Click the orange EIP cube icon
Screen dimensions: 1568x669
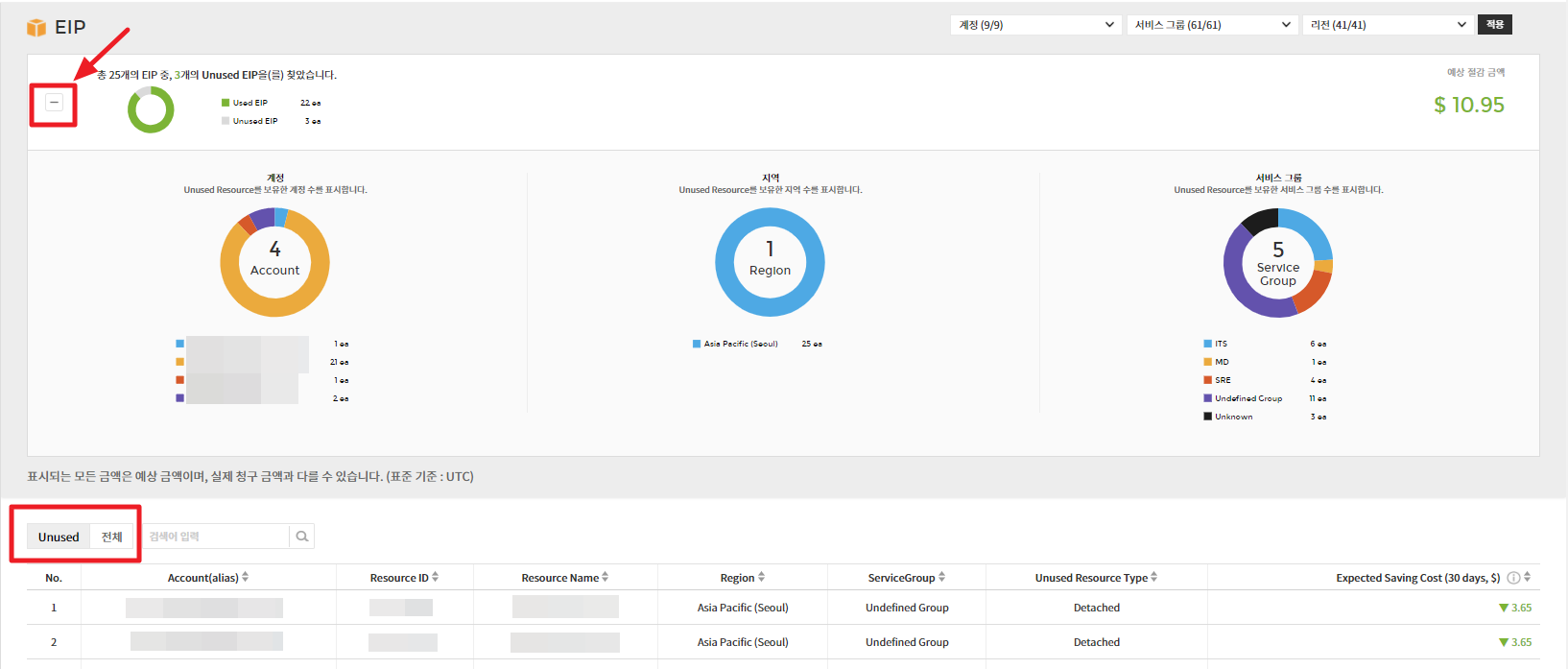(36, 28)
